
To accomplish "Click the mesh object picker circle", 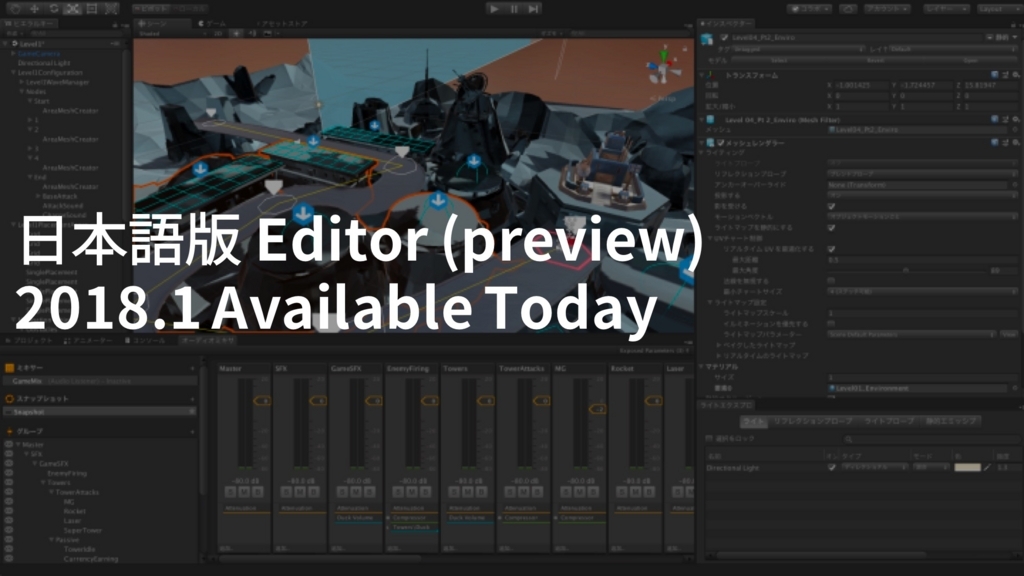I will tap(1016, 130).
